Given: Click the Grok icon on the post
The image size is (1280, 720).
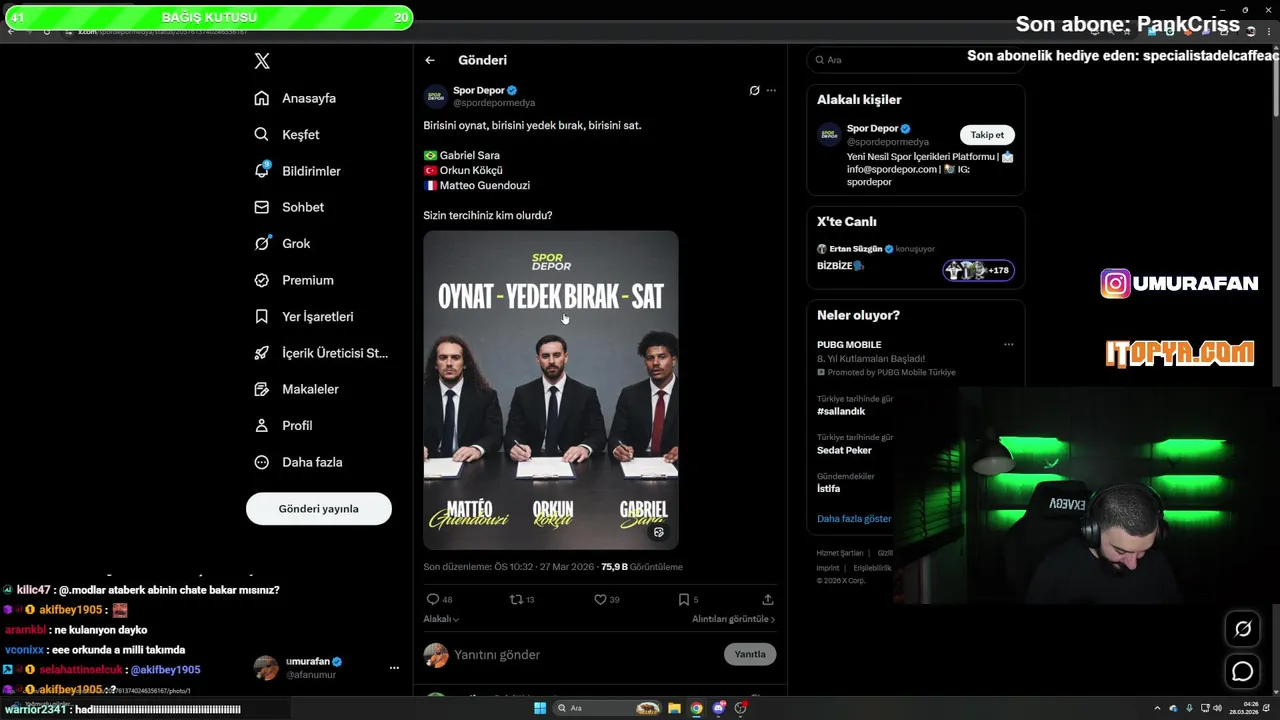Looking at the screenshot, I should (754, 90).
